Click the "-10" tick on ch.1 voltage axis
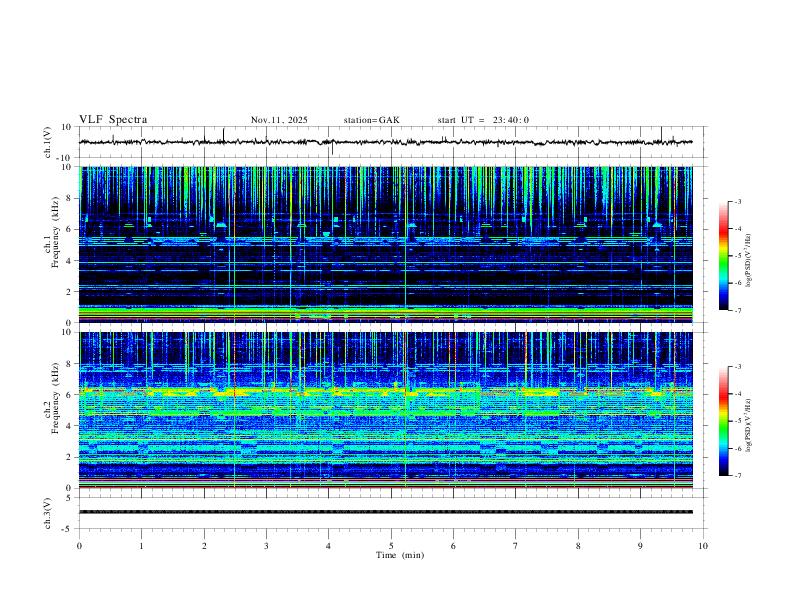The image size is (792, 612). coord(64,158)
